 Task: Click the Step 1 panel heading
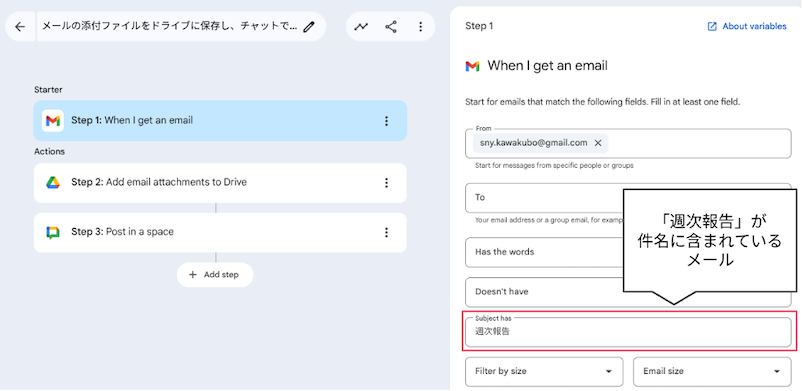coord(479,26)
